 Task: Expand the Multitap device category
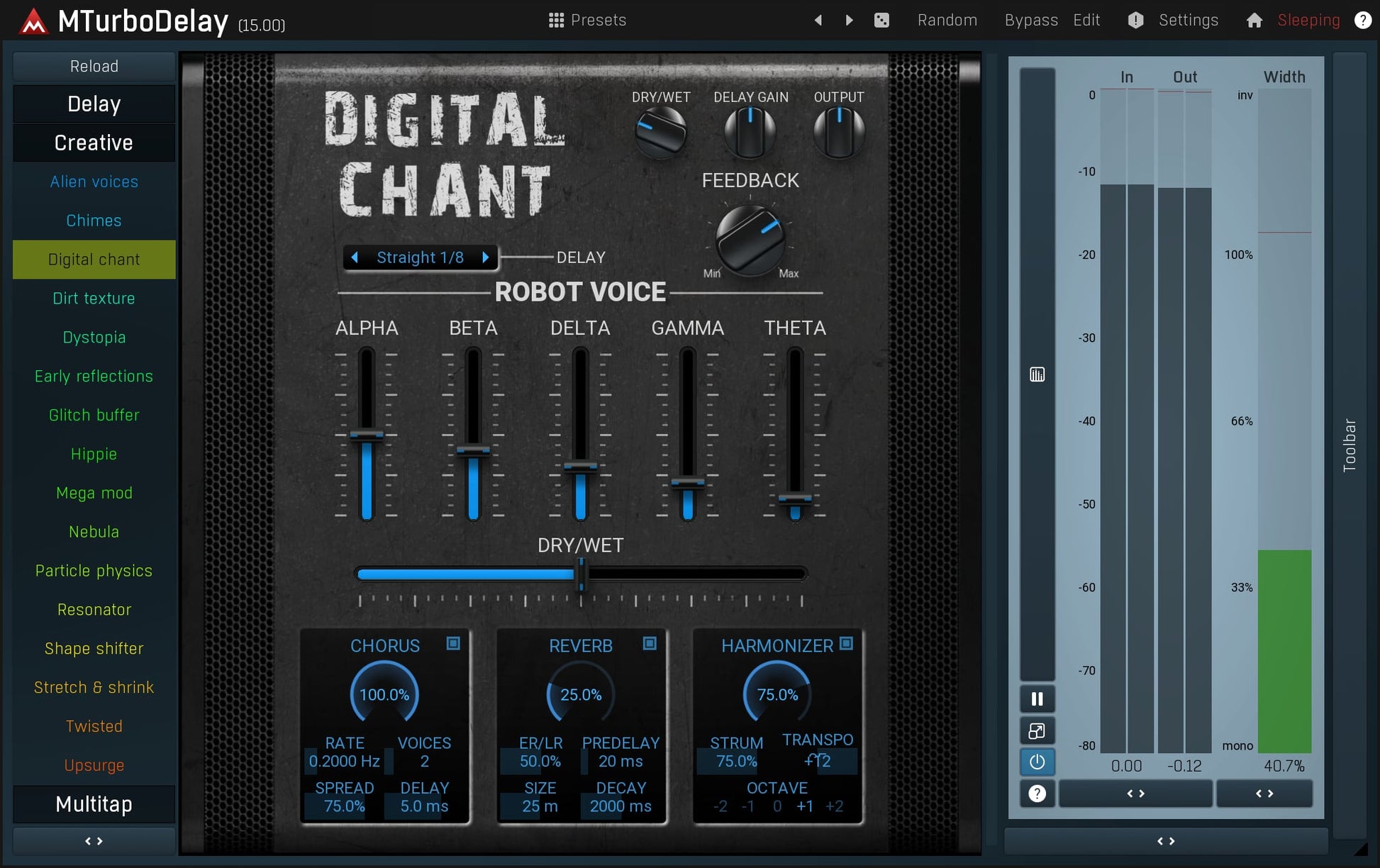[x=94, y=804]
